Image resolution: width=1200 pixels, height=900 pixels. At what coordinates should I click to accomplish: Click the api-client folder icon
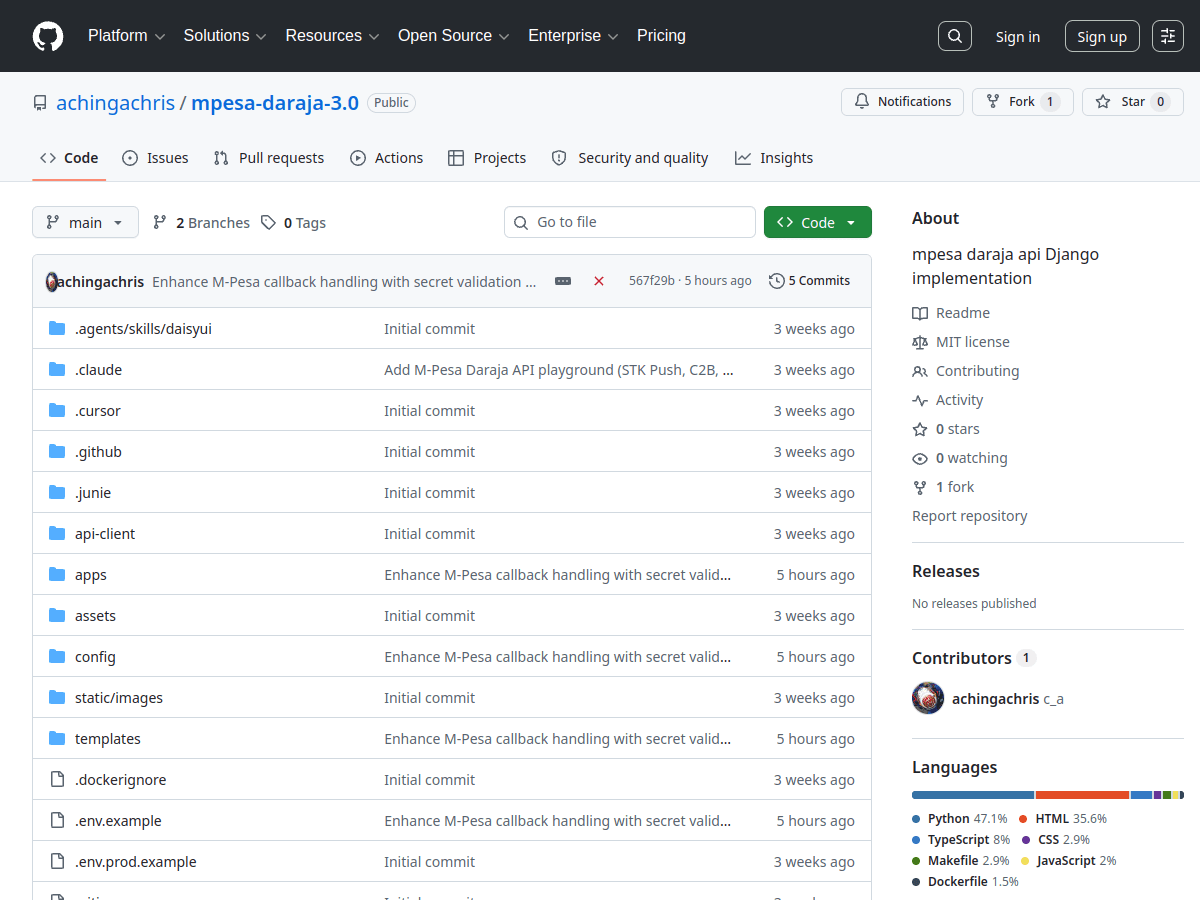click(x=57, y=534)
